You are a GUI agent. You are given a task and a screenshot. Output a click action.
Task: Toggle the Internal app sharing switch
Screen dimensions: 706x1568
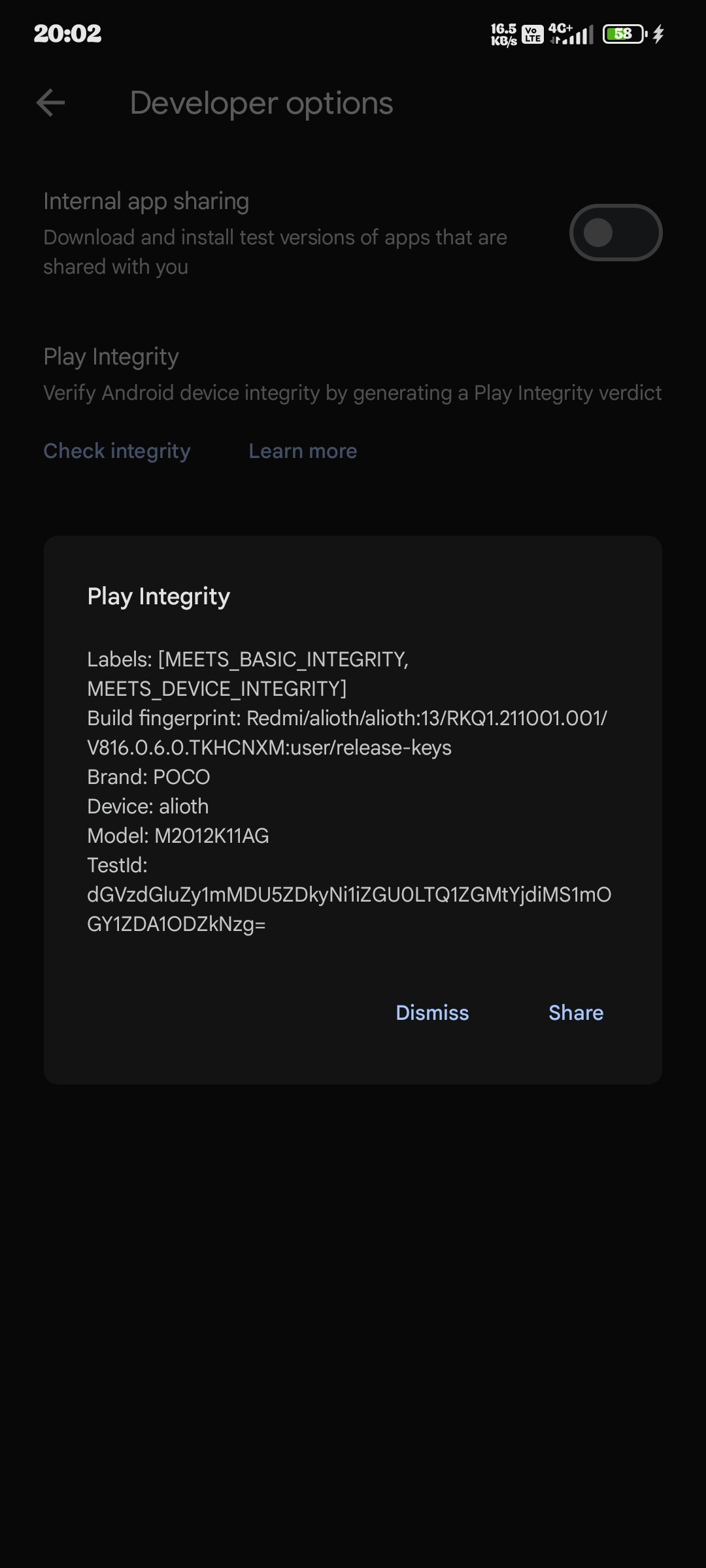click(615, 233)
